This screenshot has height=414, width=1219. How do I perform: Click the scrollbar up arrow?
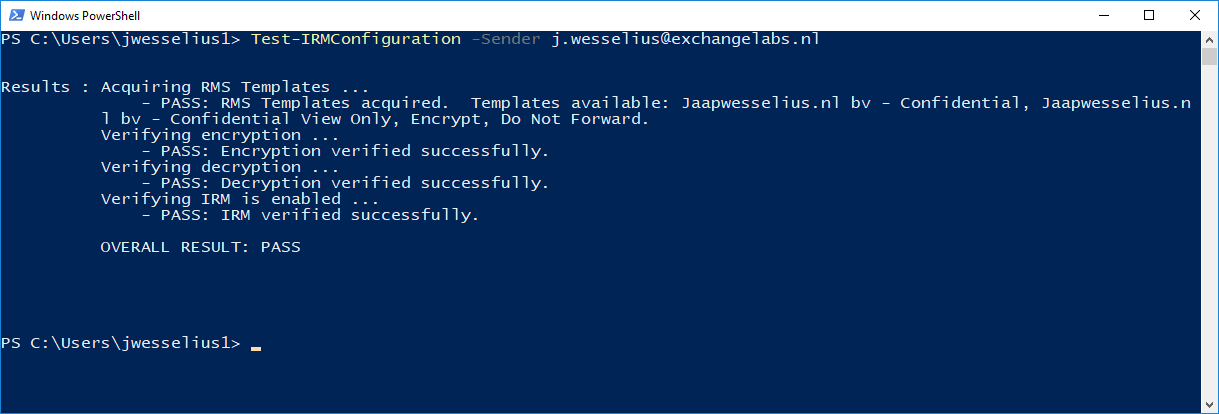click(1210, 39)
